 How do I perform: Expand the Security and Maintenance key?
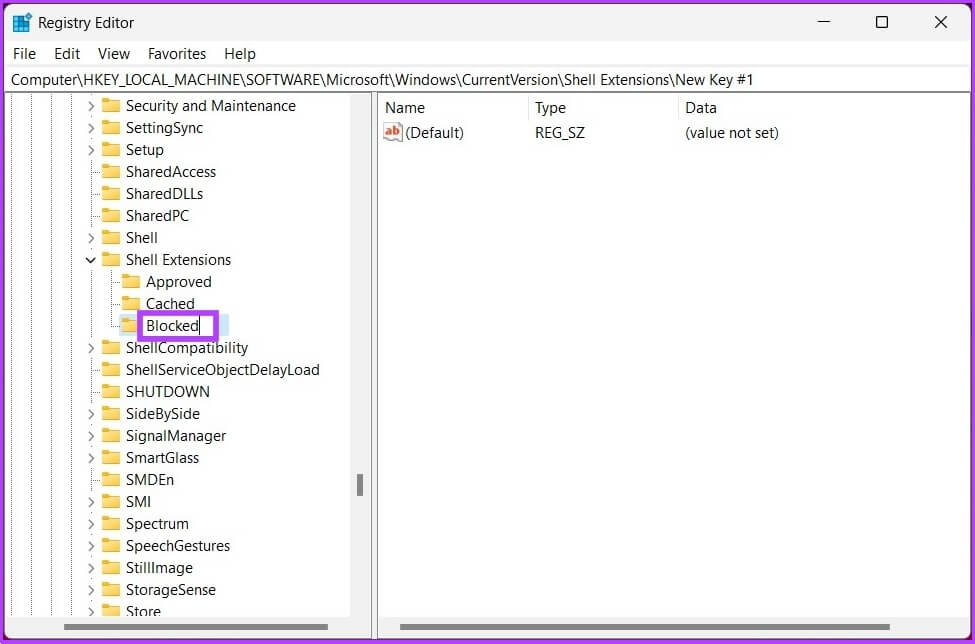tap(91, 106)
